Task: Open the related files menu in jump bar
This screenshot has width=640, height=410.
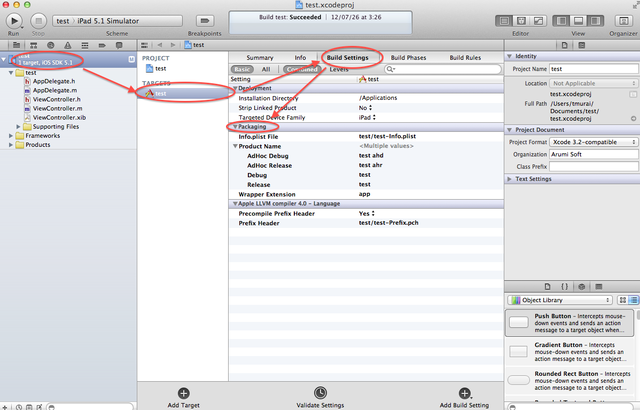Action: [144, 45]
